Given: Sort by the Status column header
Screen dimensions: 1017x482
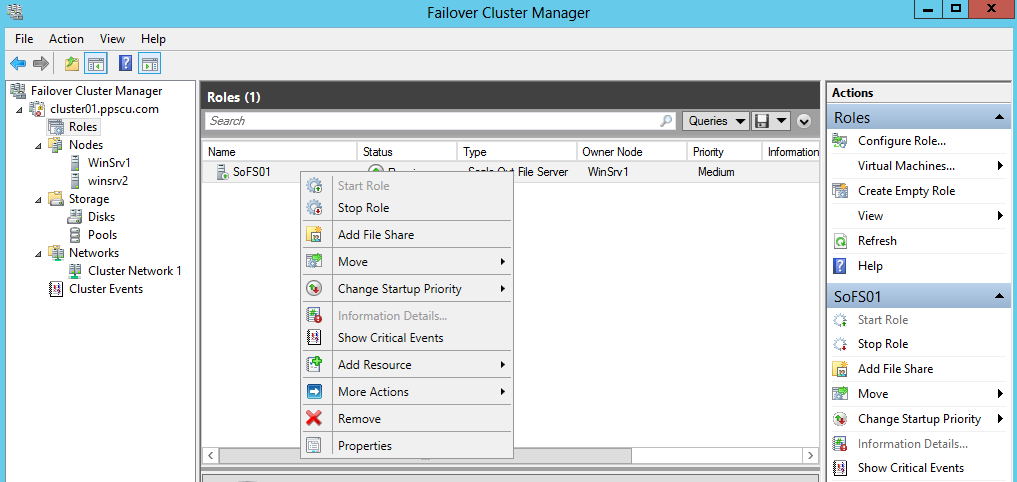Looking at the screenshot, I should pyautogui.click(x=407, y=152).
